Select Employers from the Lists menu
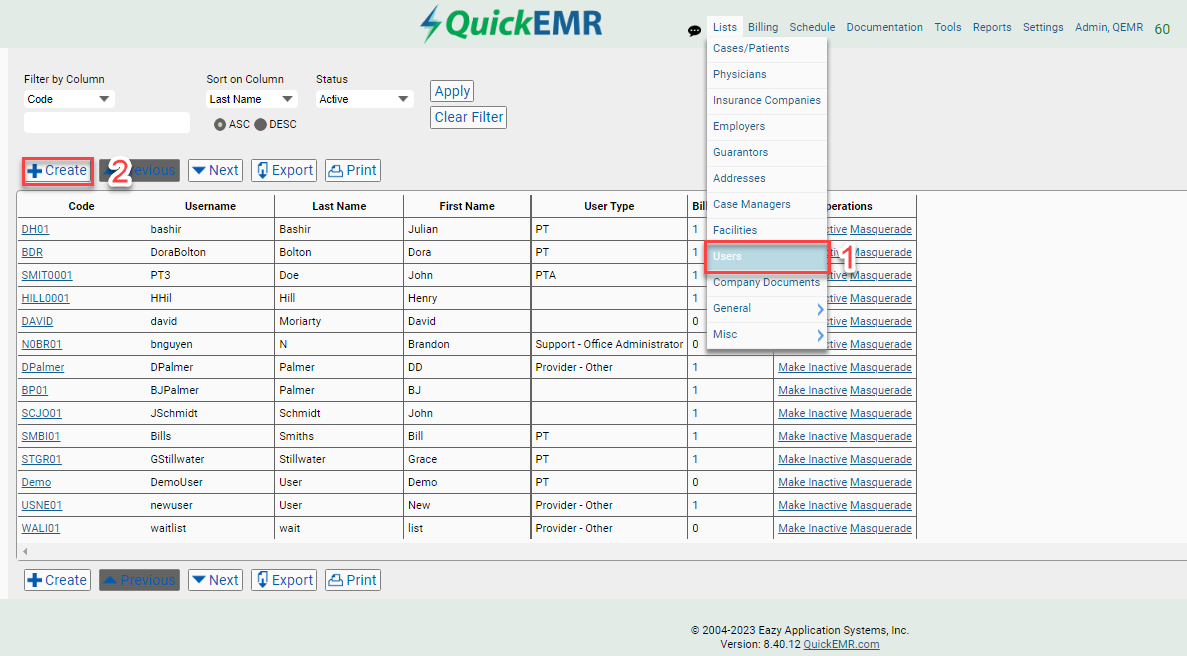Viewport: 1187px width, 656px height. (x=766, y=126)
